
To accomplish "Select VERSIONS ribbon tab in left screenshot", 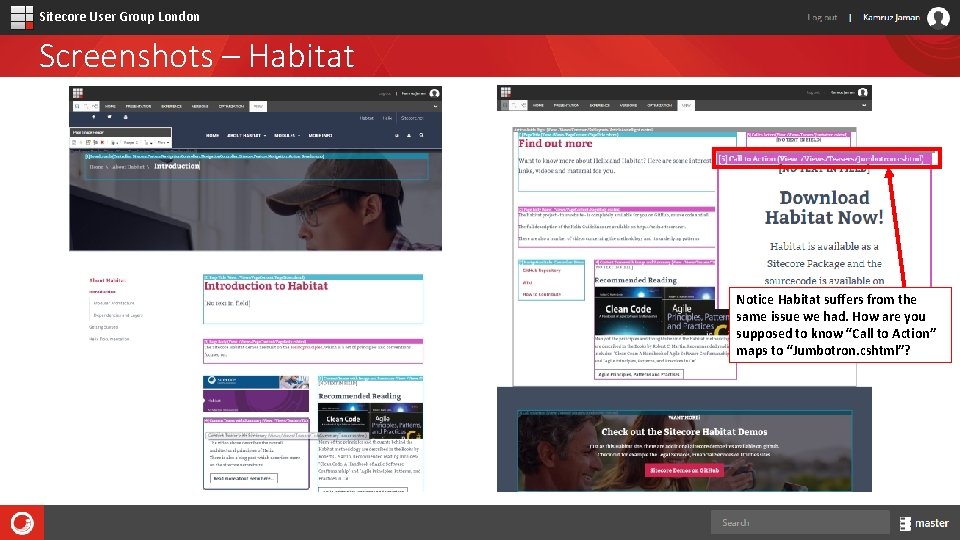I will pos(200,106).
